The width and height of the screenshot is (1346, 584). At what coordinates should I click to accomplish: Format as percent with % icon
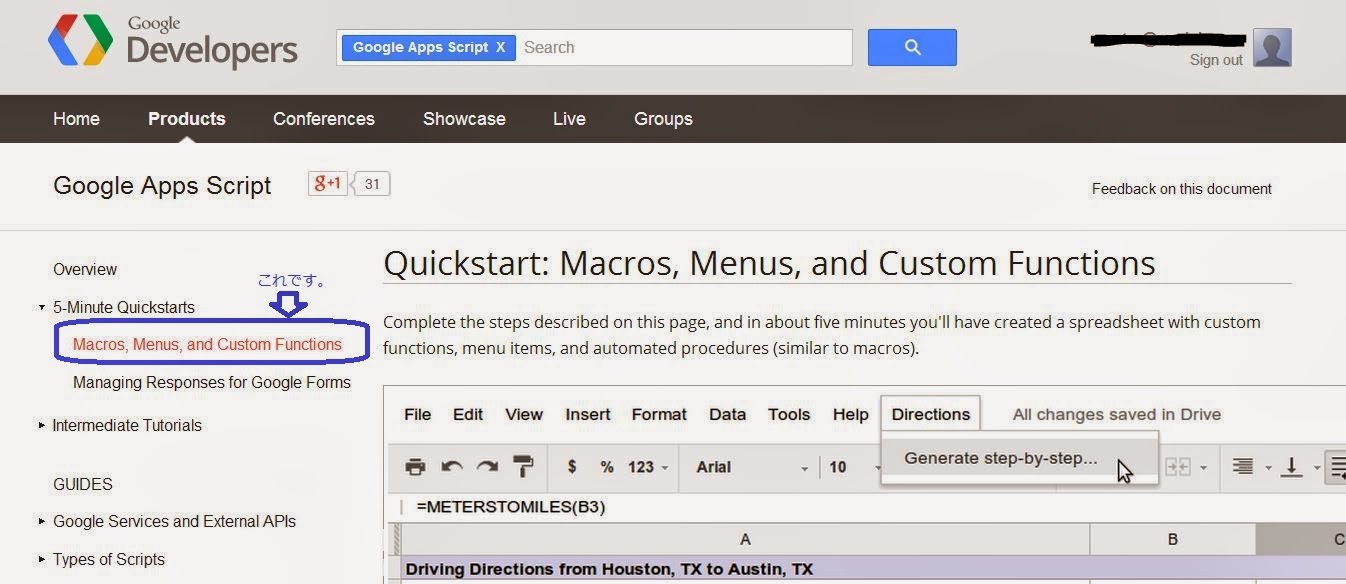[x=607, y=467]
